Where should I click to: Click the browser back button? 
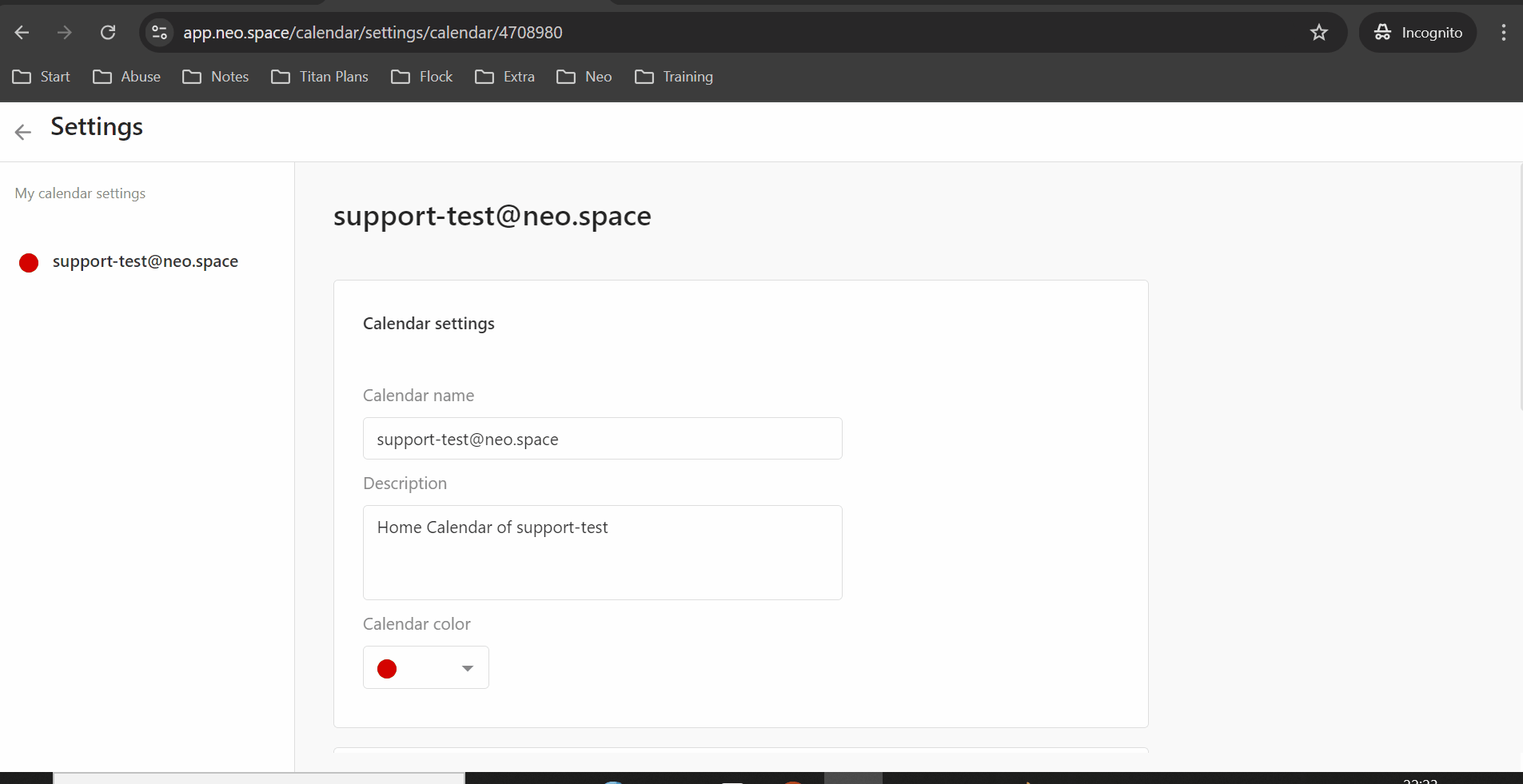[x=22, y=33]
